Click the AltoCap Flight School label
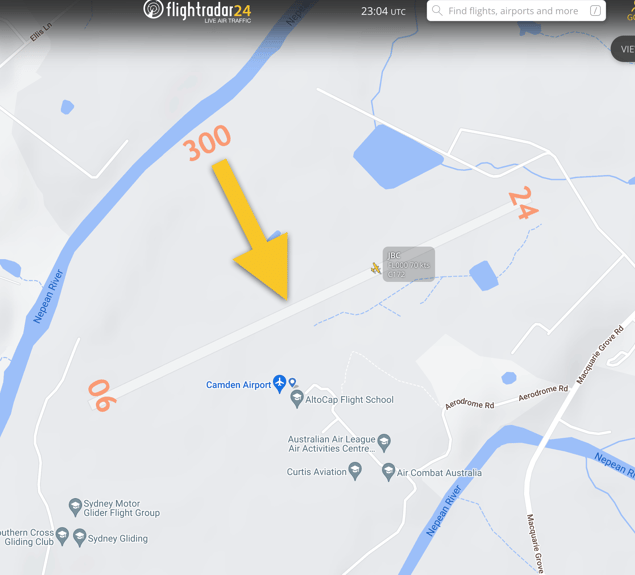 point(349,400)
